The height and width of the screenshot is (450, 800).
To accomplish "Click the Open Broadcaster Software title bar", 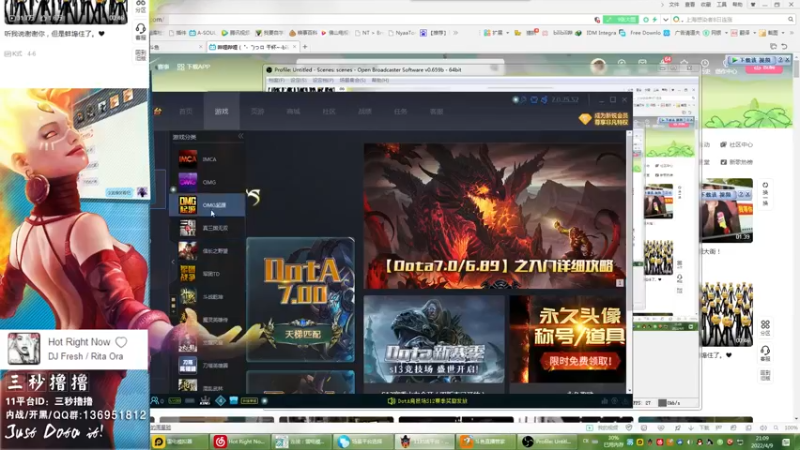I will (480, 70).
